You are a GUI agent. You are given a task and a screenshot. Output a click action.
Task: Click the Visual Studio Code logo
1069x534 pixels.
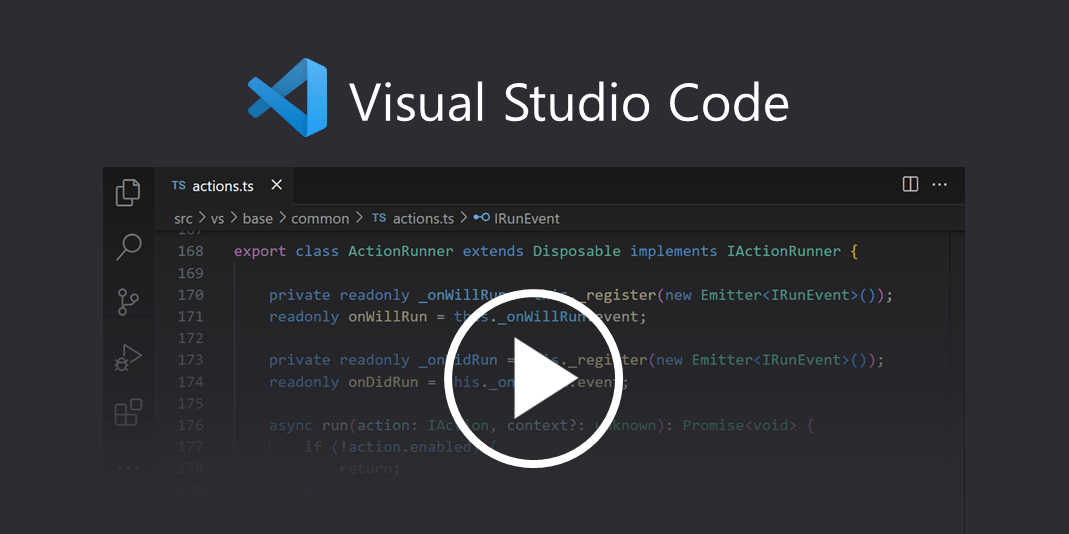click(x=287, y=98)
